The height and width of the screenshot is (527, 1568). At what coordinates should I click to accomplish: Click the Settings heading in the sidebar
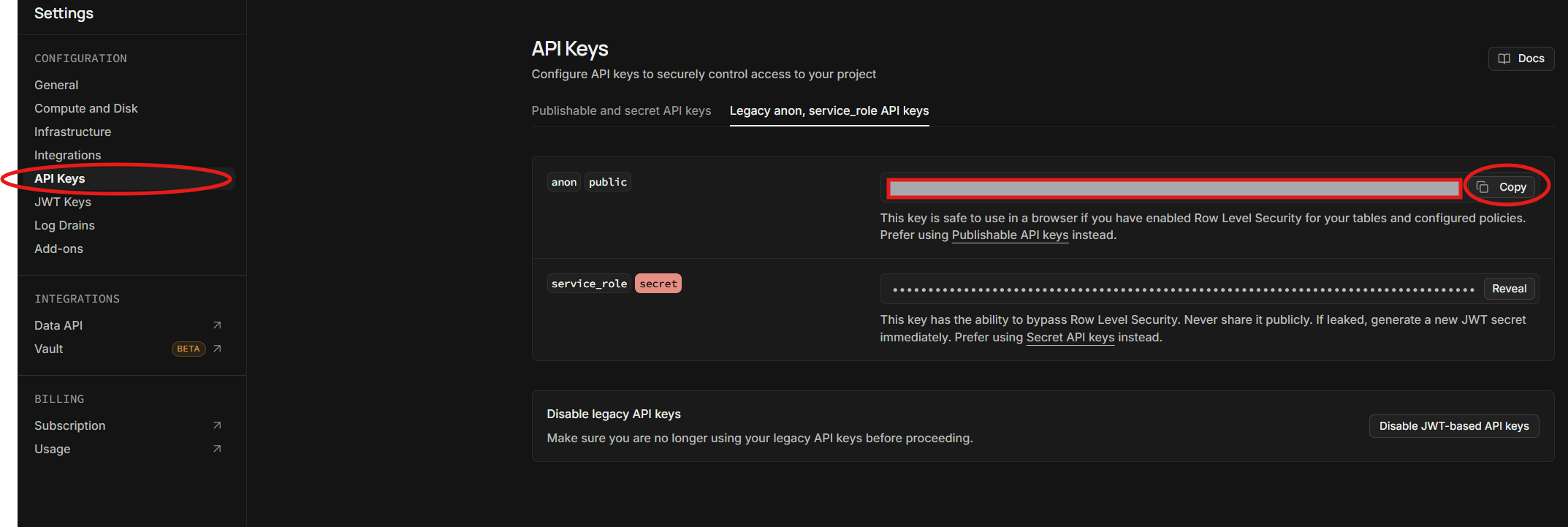pyautogui.click(x=64, y=13)
